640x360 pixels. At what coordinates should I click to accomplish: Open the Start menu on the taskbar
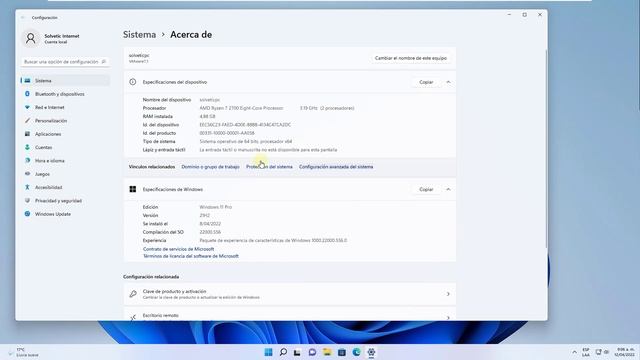coord(268,352)
